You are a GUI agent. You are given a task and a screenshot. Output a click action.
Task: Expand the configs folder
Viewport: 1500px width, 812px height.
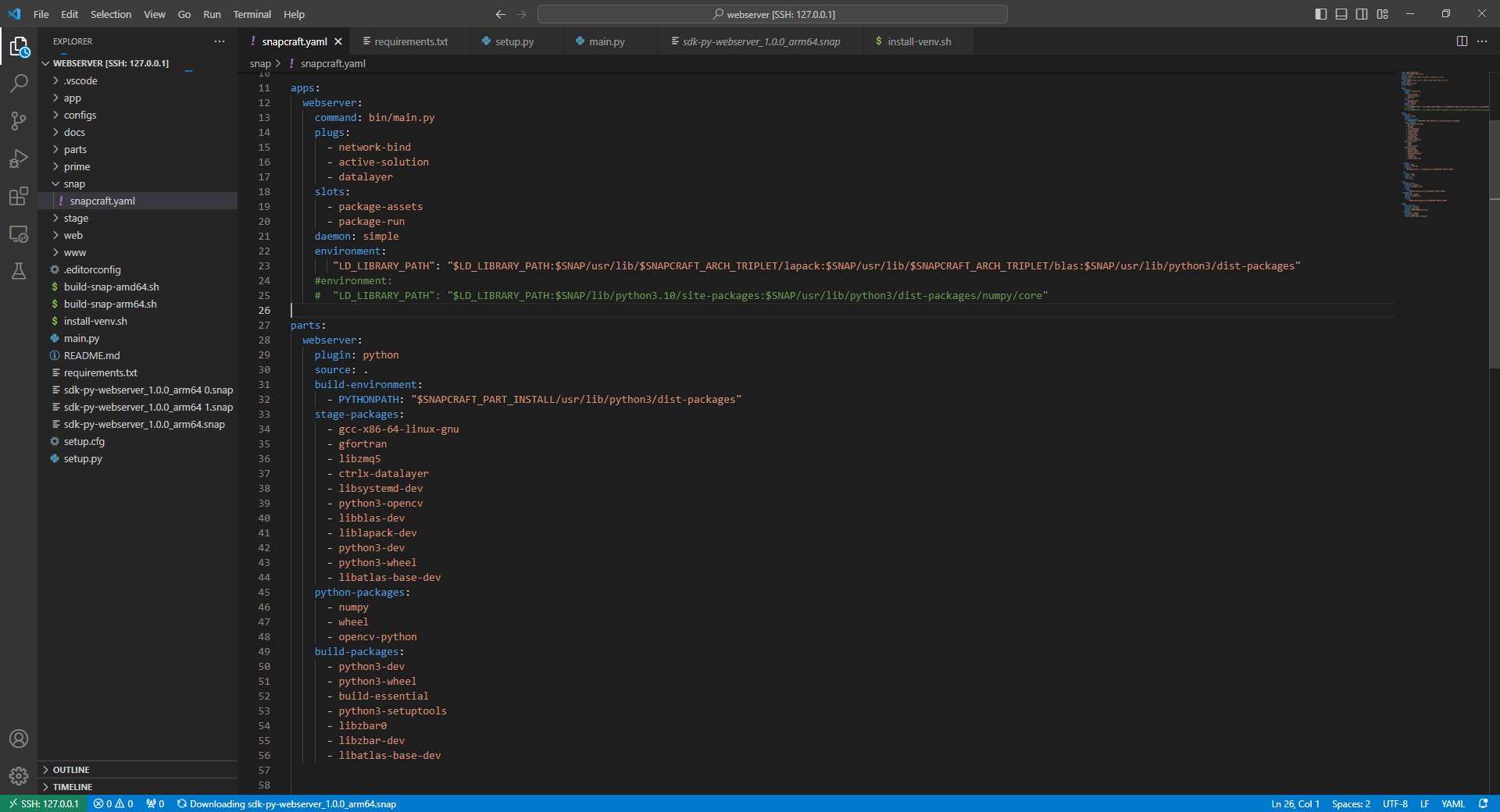(80, 116)
